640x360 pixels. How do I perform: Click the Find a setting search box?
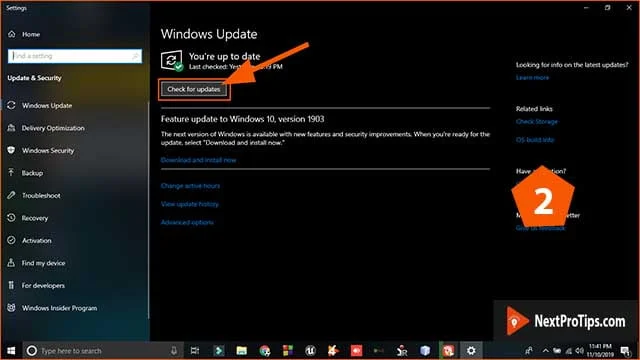click(75, 56)
